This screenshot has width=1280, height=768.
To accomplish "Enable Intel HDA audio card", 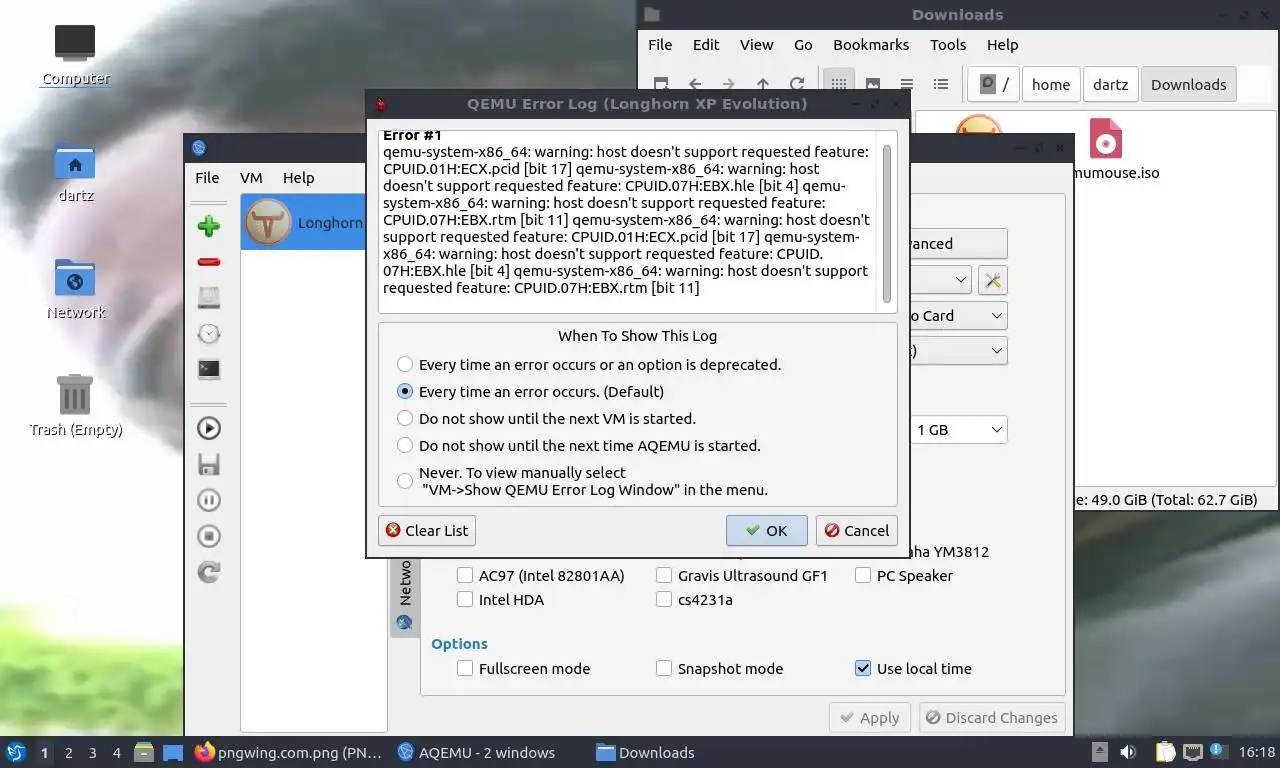I will tap(501, 600).
